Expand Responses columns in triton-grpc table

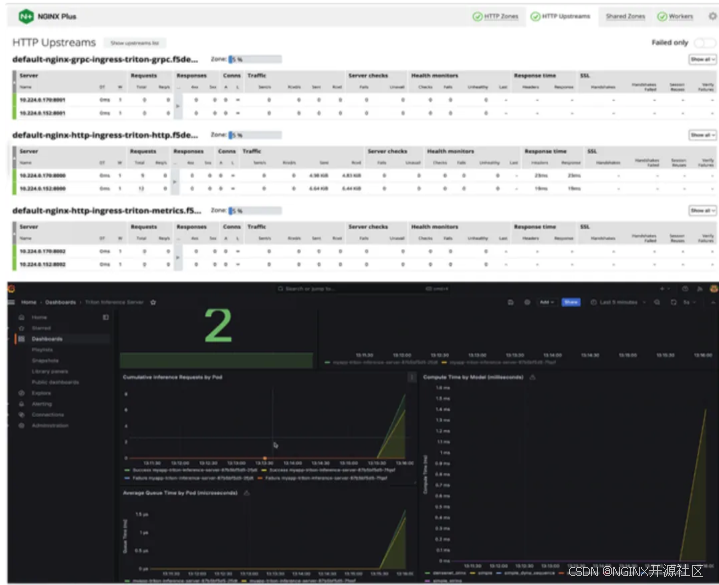[178, 106]
